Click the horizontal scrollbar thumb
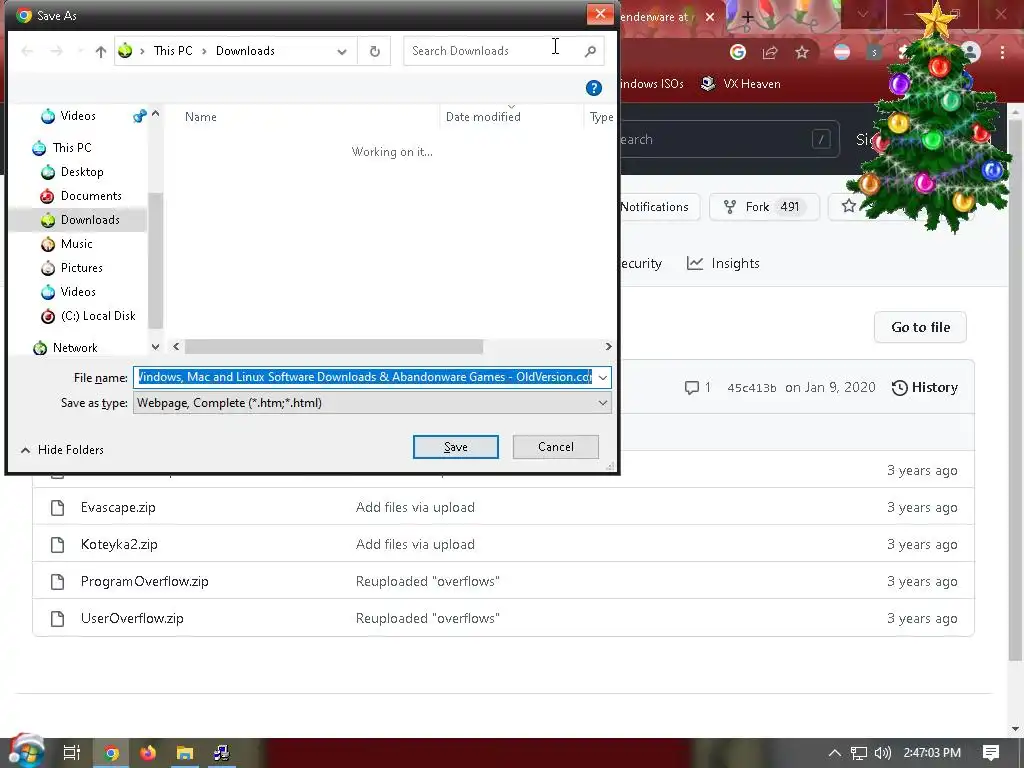Image resolution: width=1024 pixels, height=768 pixels. click(x=334, y=347)
